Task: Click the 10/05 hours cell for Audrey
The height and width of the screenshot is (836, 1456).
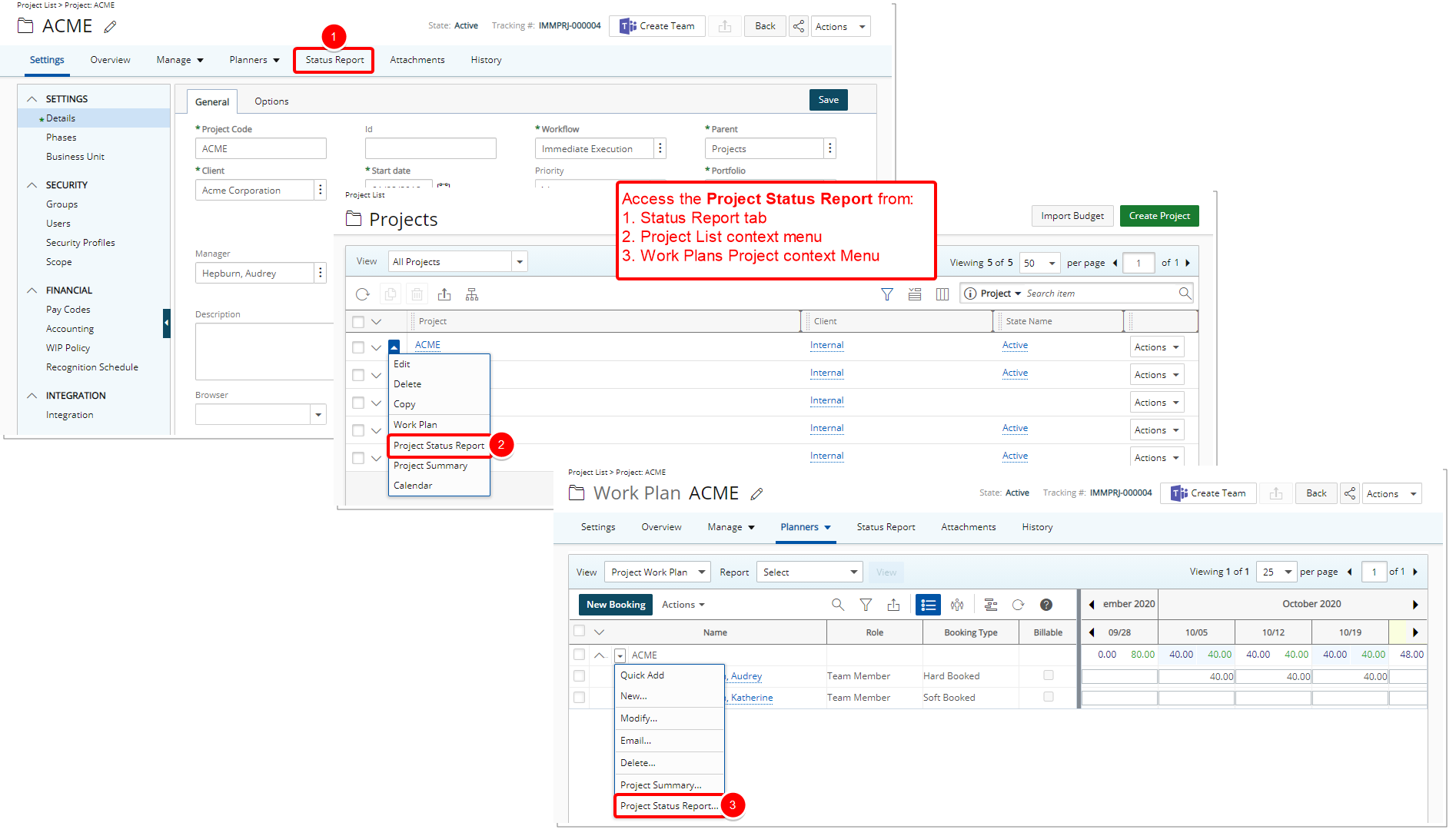Action: (1196, 676)
